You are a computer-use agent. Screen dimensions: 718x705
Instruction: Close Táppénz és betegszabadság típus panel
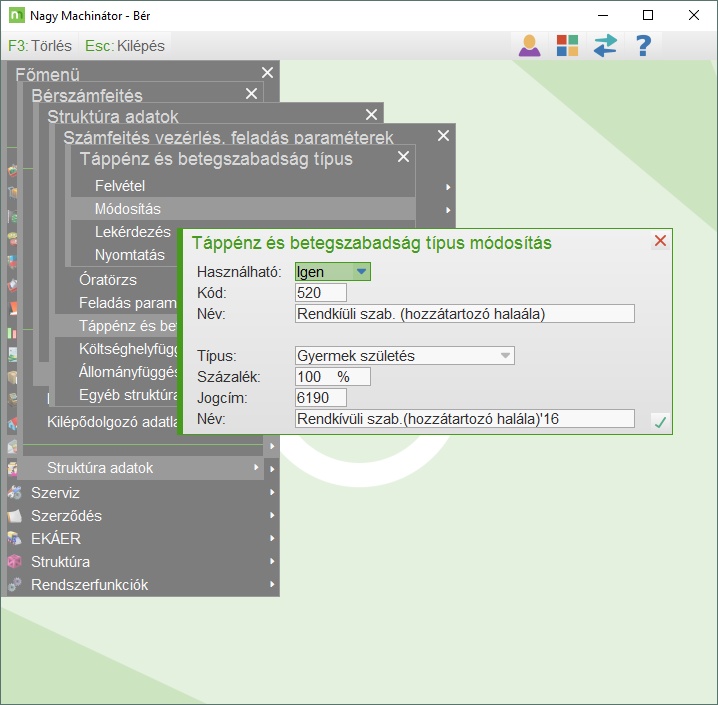[x=403, y=157]
